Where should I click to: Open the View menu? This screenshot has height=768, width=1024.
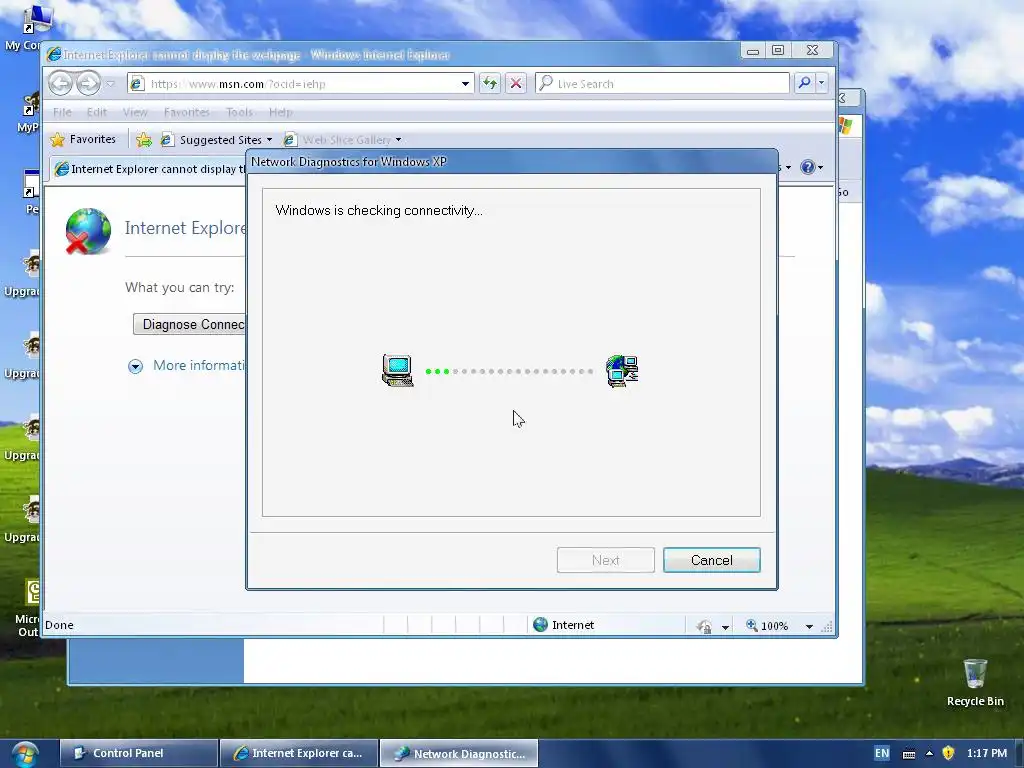(x=135, y=112)
